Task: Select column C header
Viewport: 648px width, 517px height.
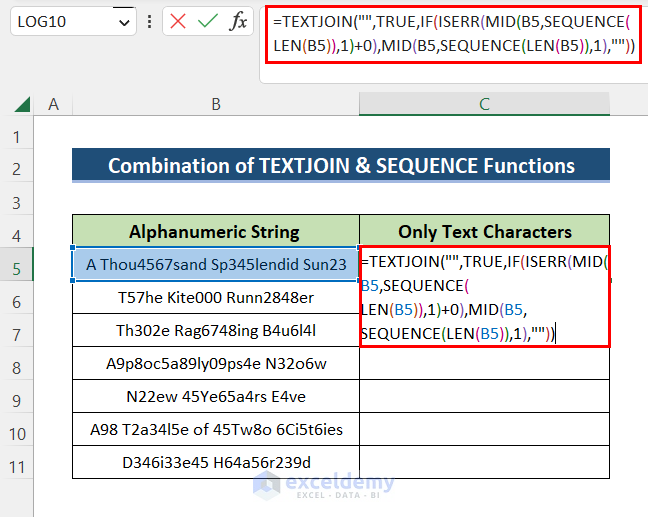Action: (484, 104)
